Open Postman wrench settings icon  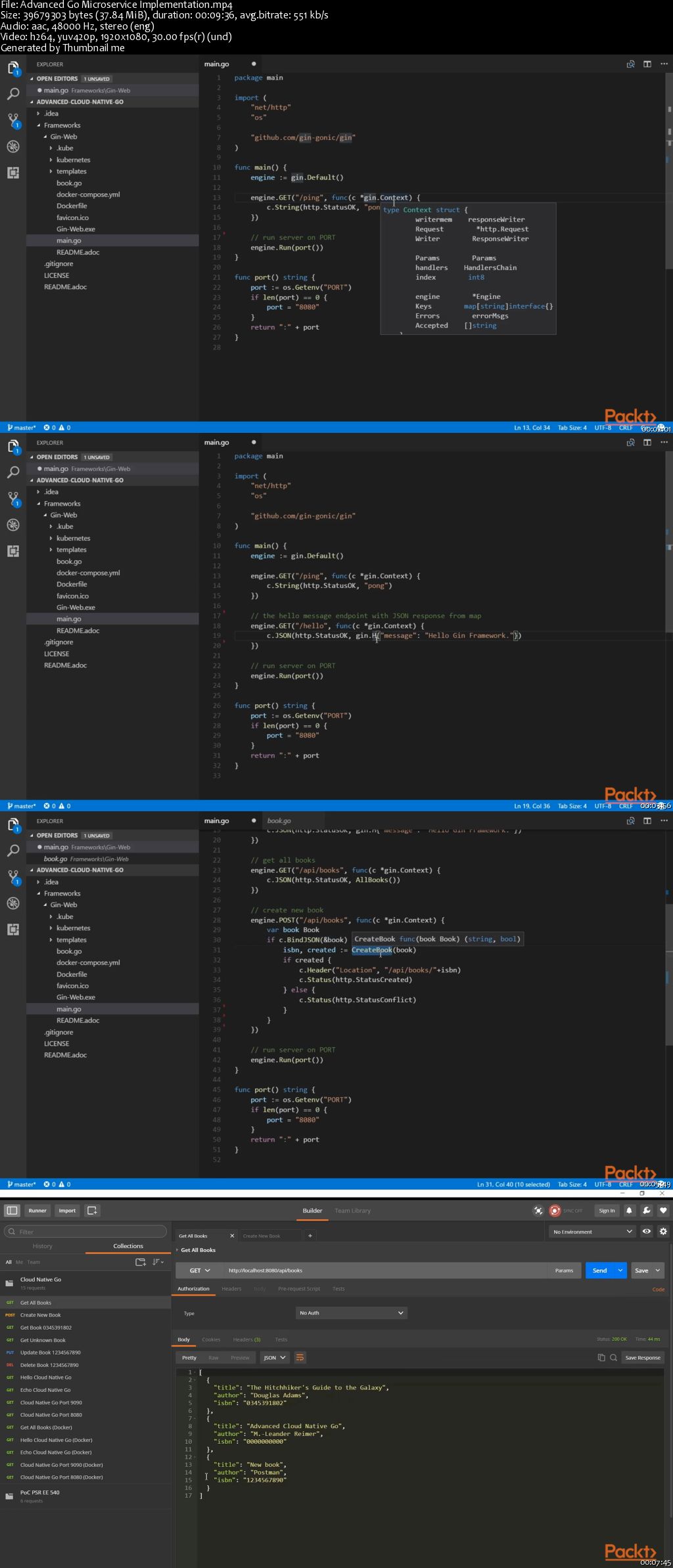click(647, 1211)
